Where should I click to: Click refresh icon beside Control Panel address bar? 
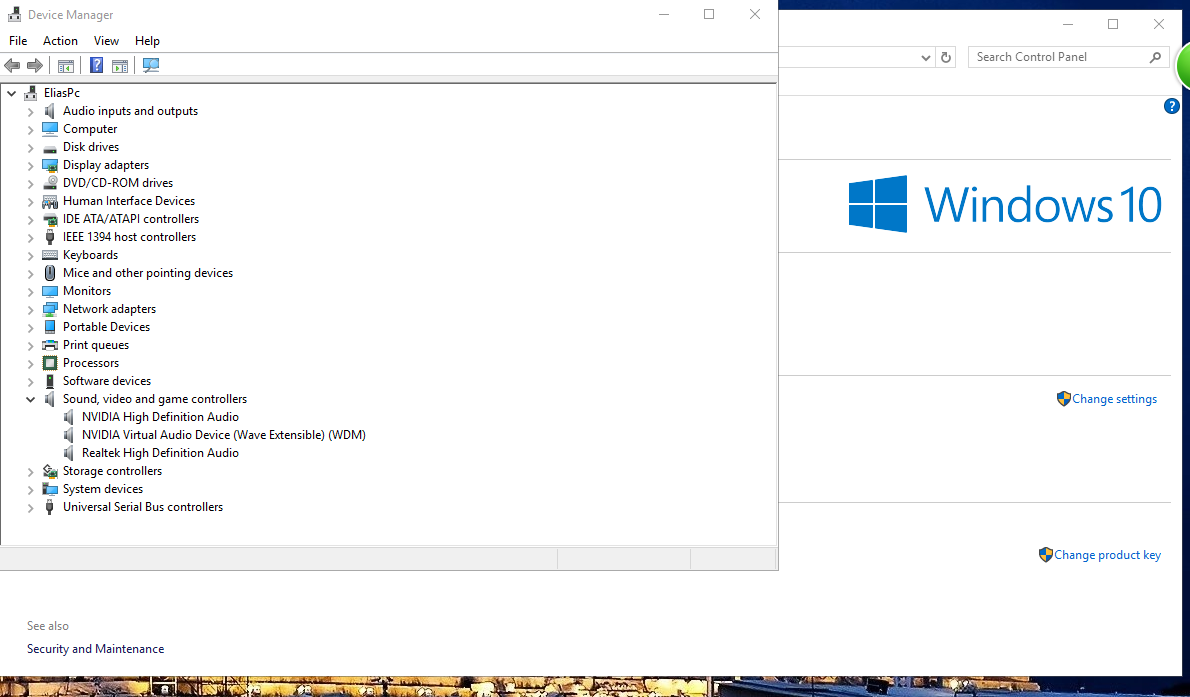[946, 58]
